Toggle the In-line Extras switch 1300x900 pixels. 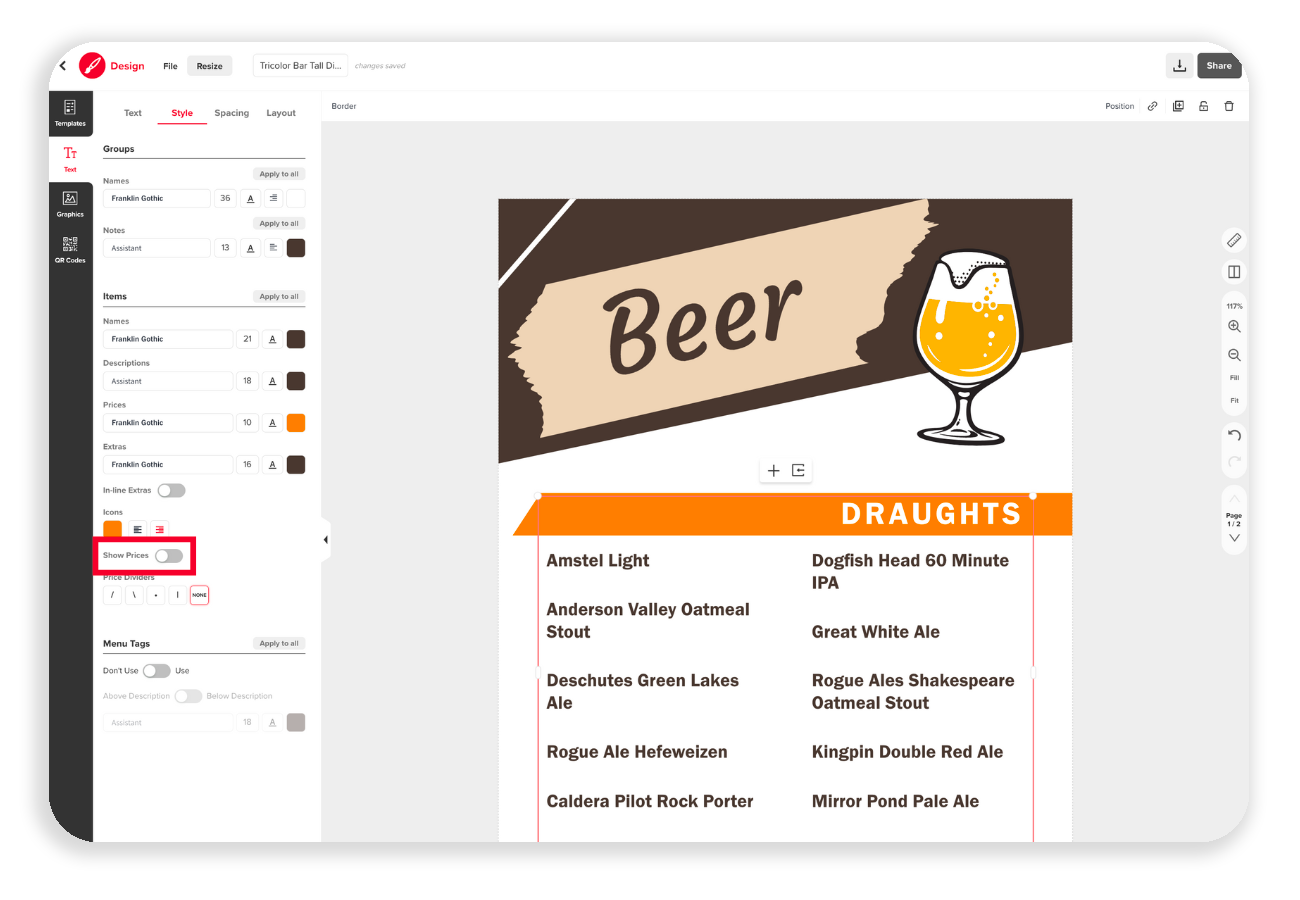pyautogui.click(x=171, y=490)
